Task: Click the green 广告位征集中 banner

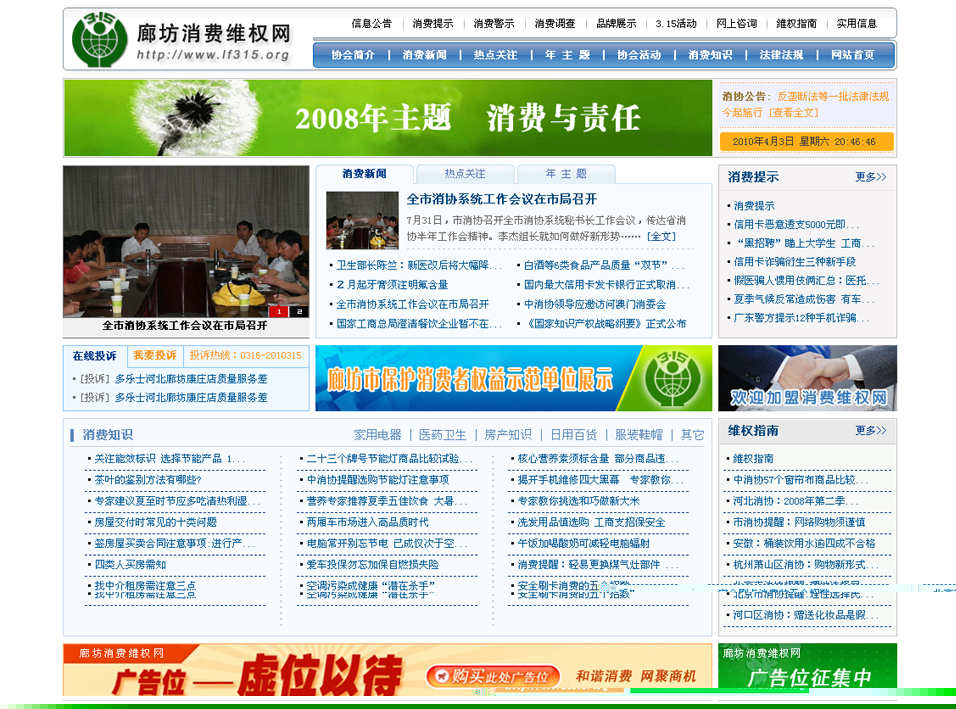Action: point(807,669)
